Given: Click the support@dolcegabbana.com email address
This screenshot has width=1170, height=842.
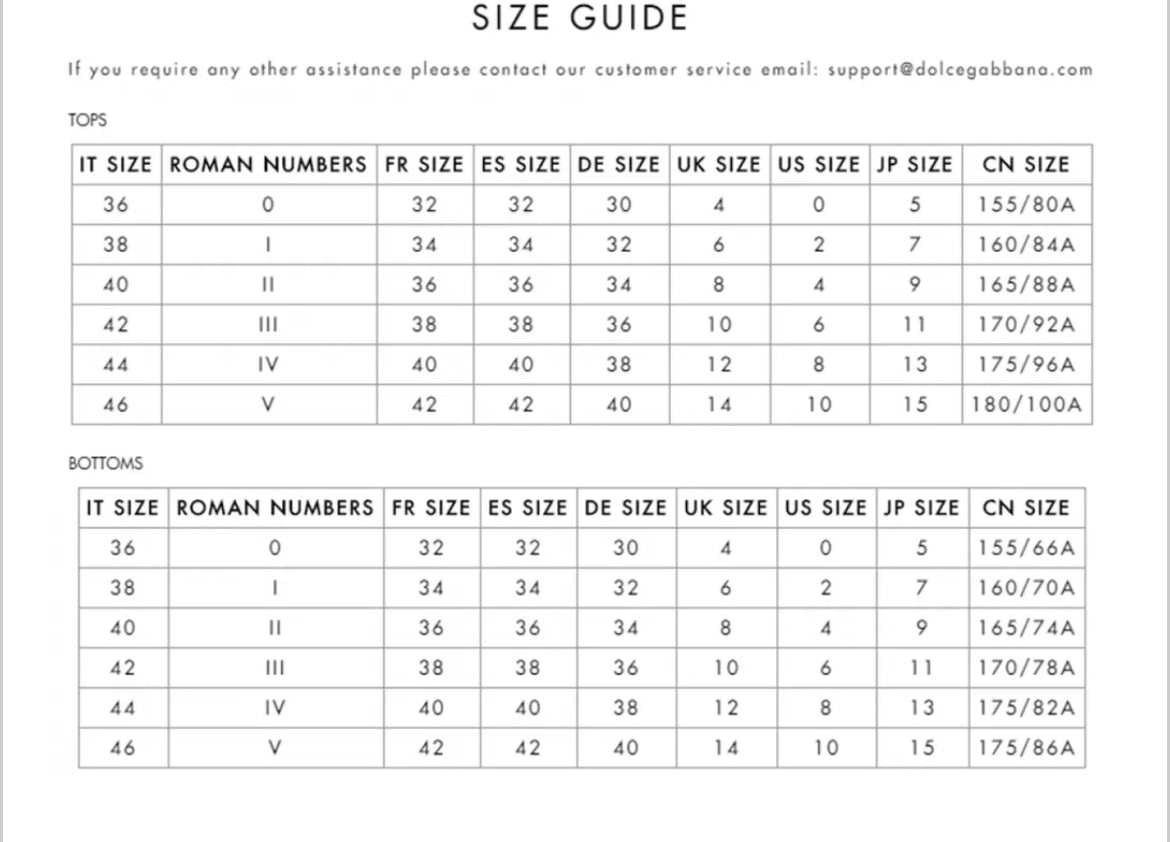Looking at the screenshot, I should click(960, 70).
